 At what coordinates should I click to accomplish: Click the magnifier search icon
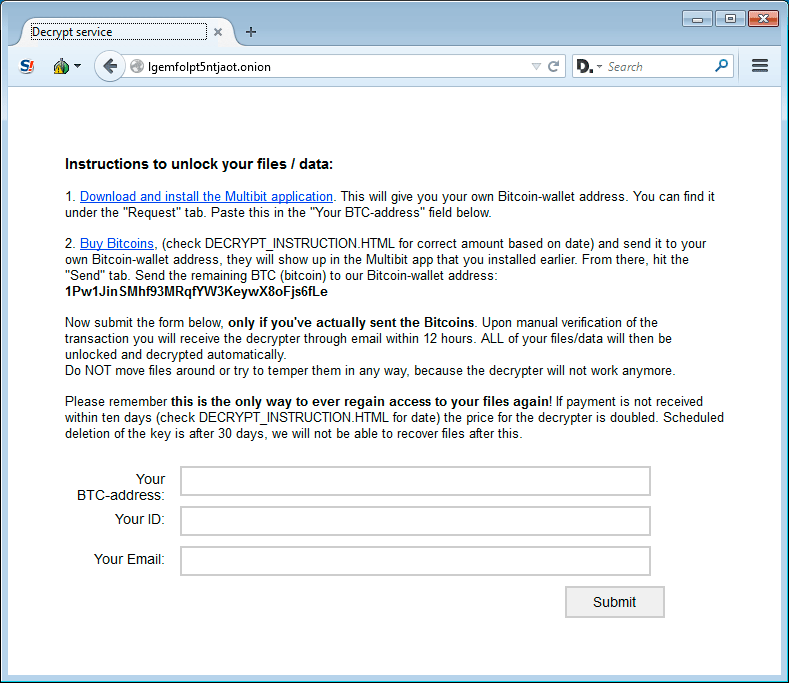722,65
